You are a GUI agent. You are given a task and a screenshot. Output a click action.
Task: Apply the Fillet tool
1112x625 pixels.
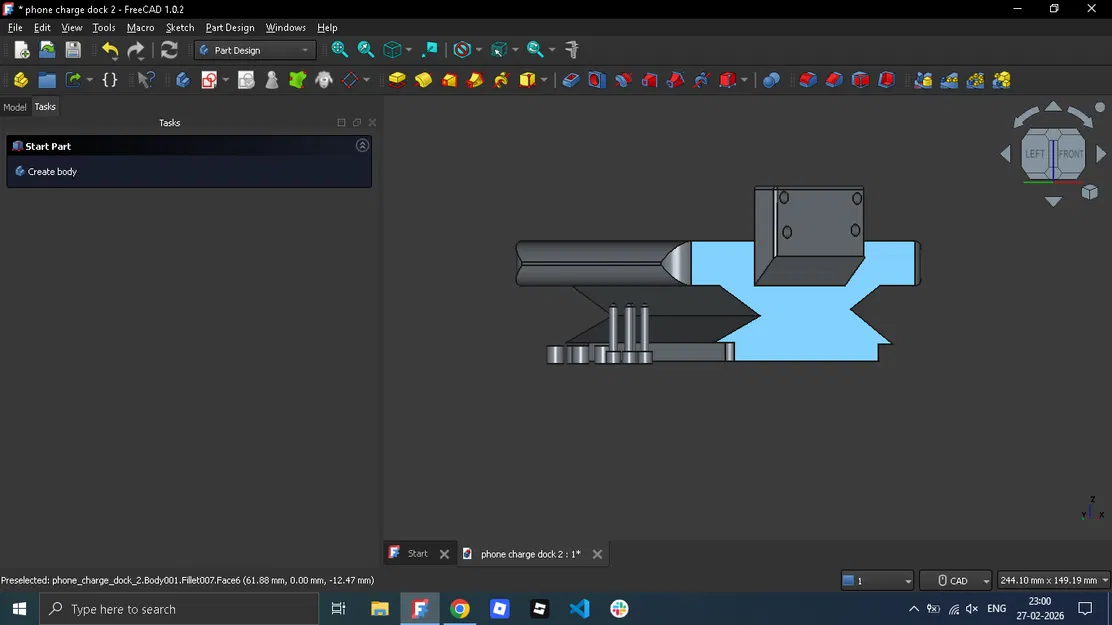point(808,80)
